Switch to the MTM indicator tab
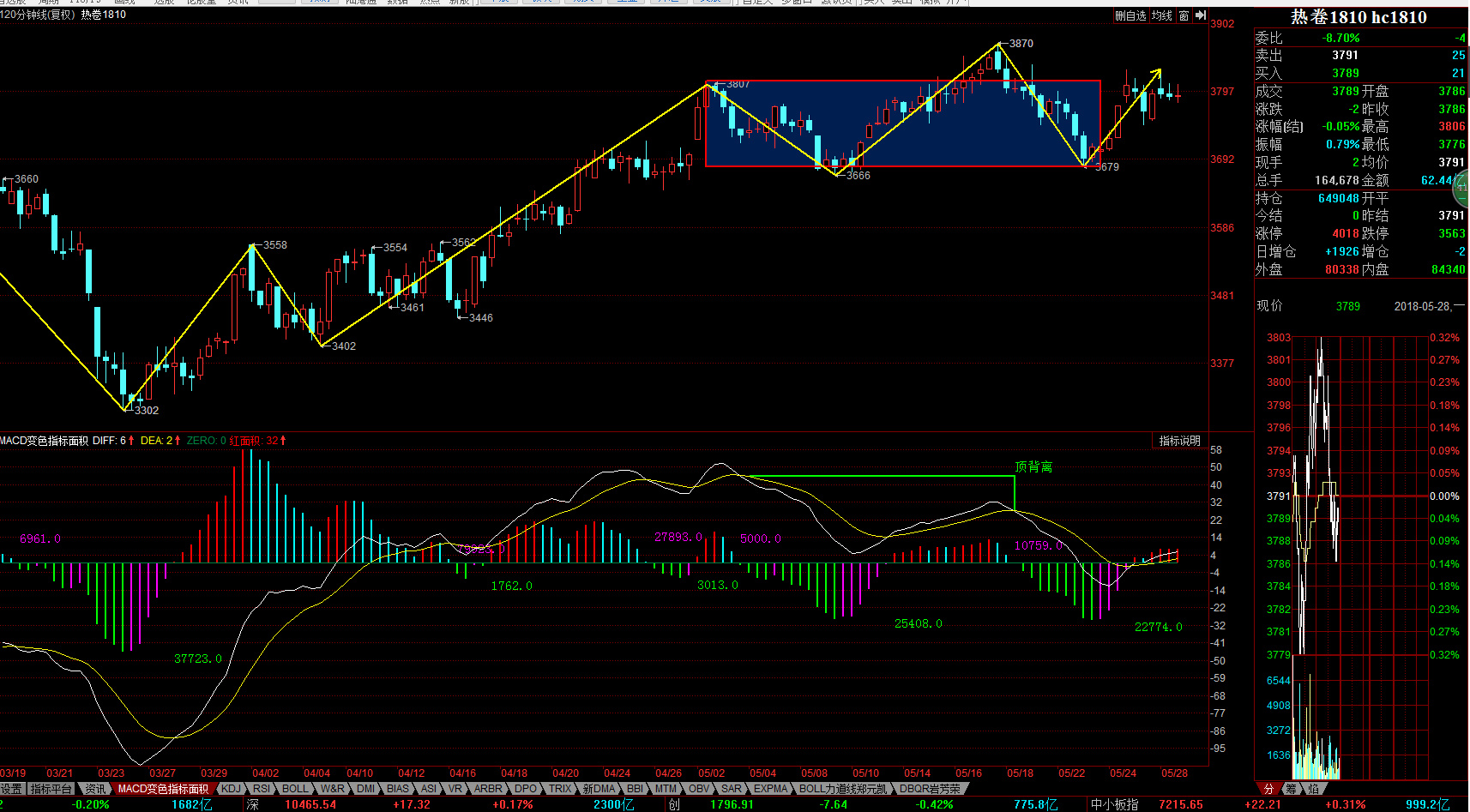 pos(666,789)
